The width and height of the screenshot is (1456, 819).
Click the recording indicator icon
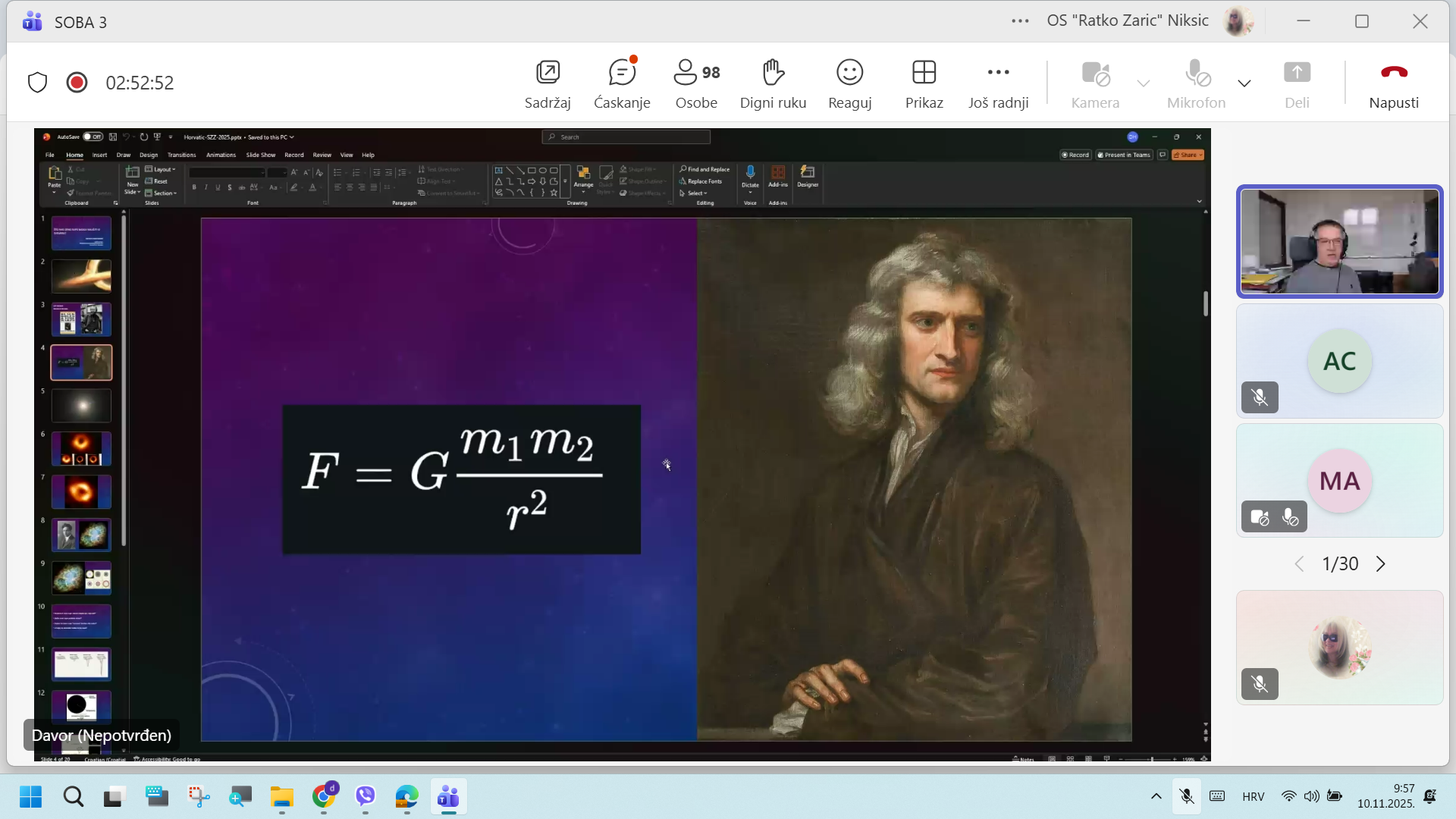coord(77,83)
